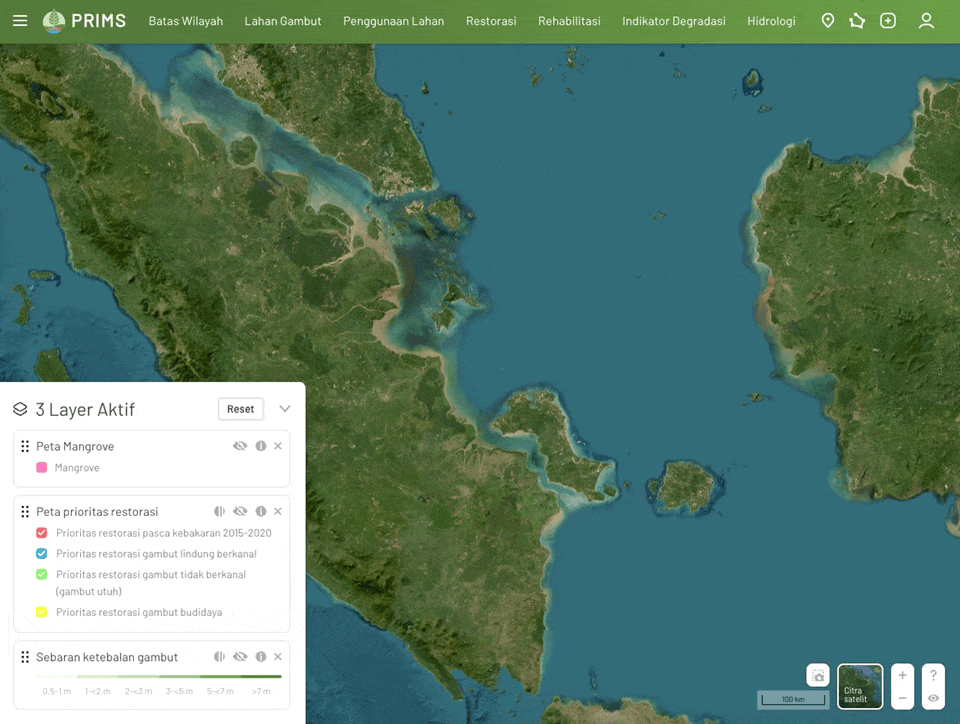Select the polygon draw tool icon

click(857, 21)
